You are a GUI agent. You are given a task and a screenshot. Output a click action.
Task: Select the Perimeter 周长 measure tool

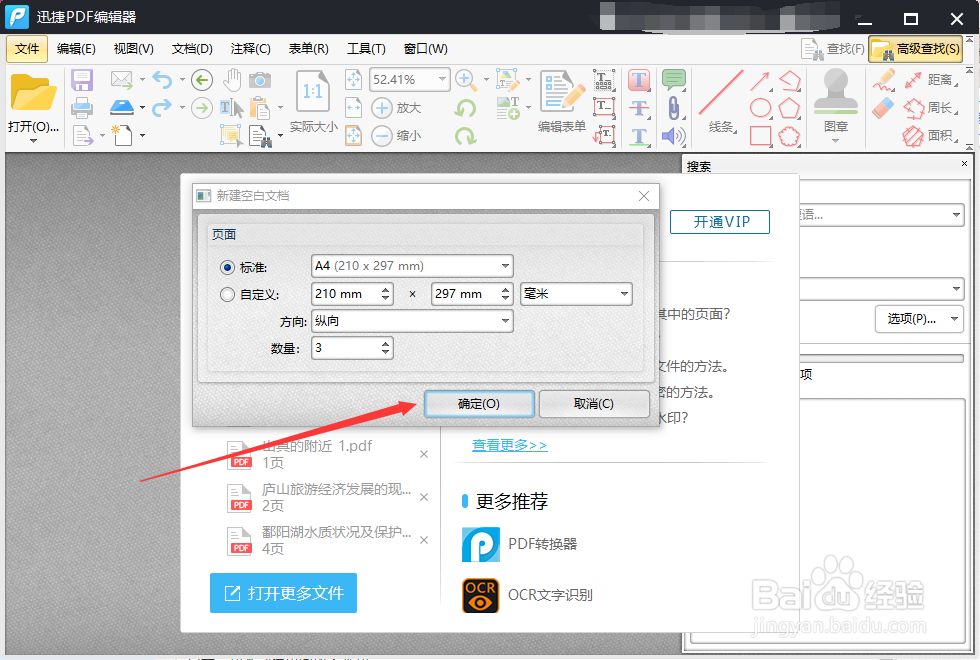(931, 108)
